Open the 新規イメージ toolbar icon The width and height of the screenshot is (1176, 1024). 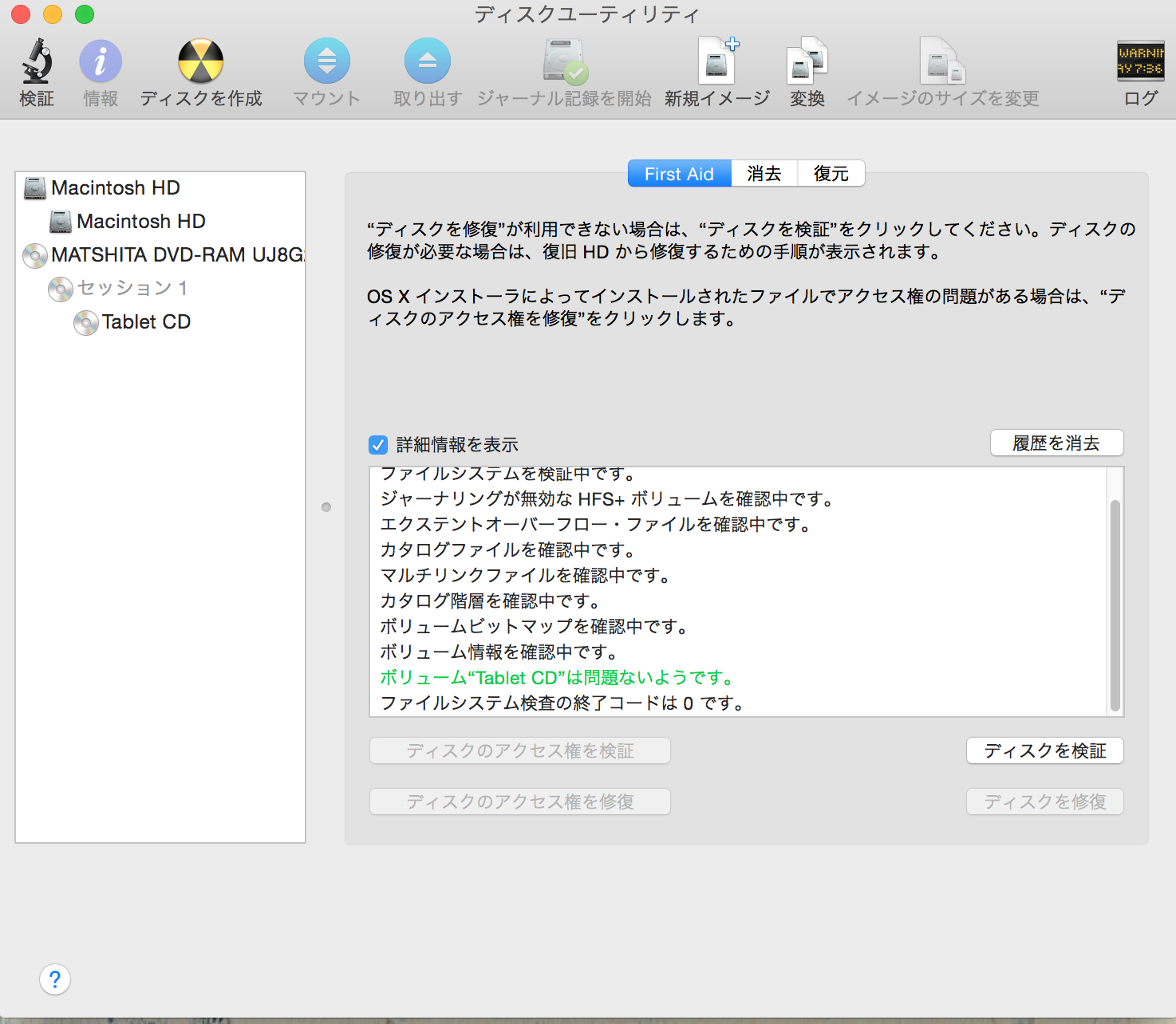716,62
